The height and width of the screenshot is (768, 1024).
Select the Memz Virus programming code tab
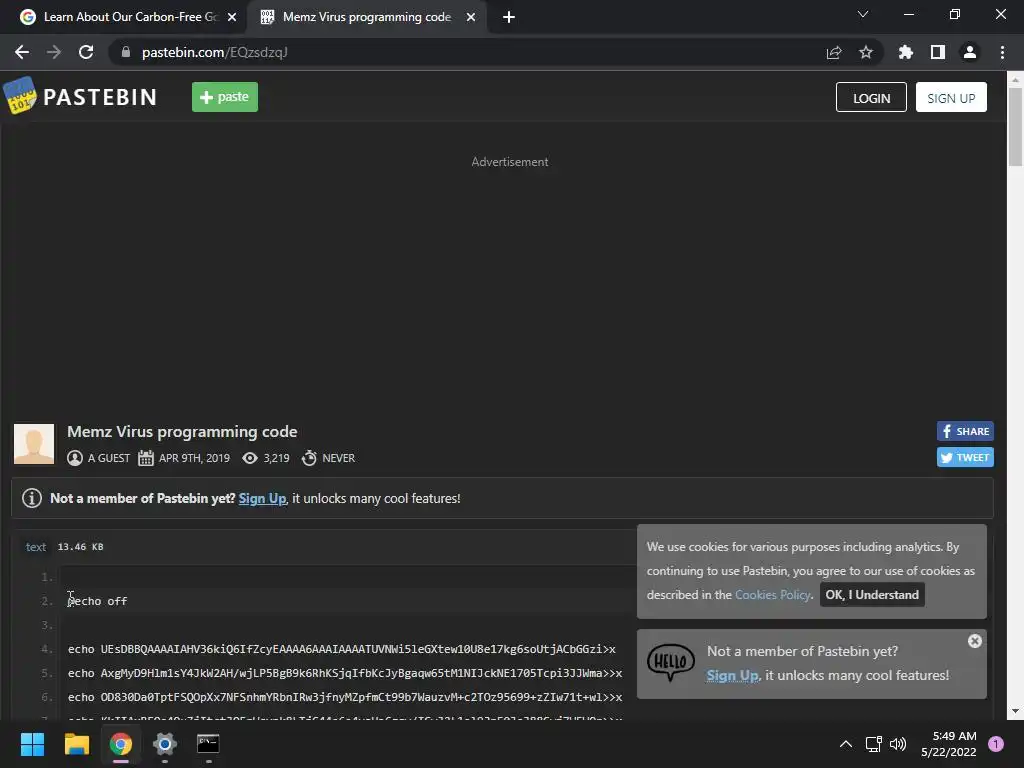click(x=366, y=17)
